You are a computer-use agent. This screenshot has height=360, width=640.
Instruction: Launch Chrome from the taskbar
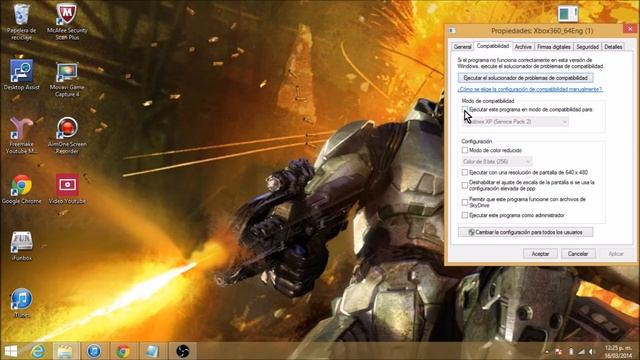[122, 351]
